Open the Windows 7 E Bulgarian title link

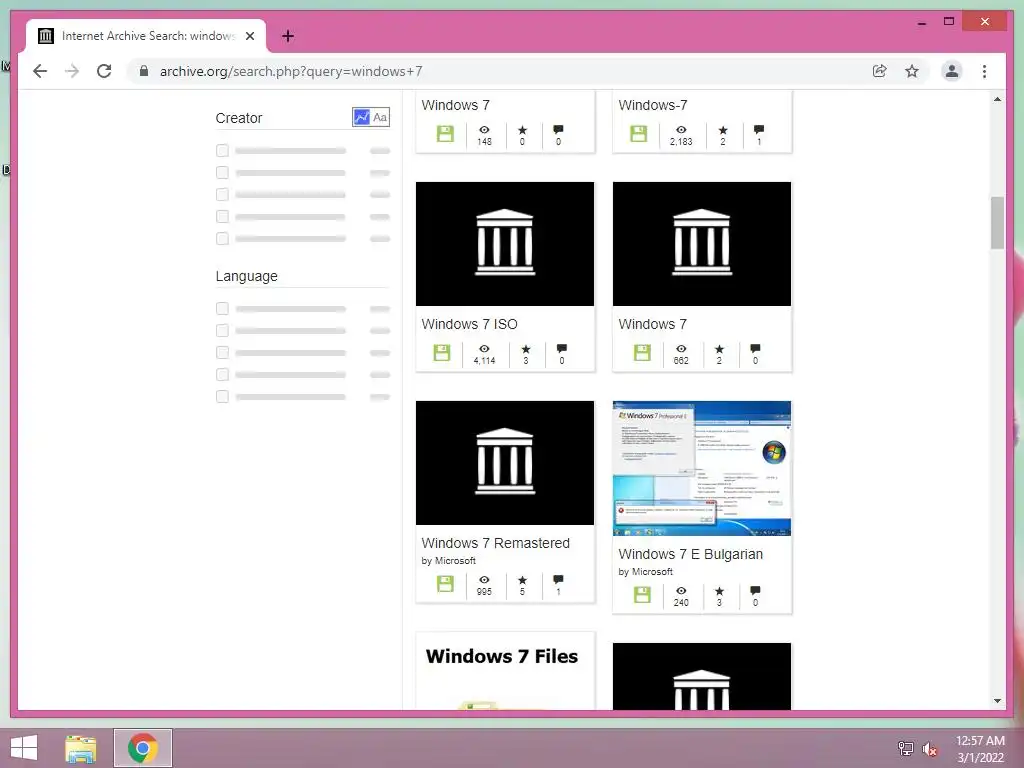tap(690, 554)
